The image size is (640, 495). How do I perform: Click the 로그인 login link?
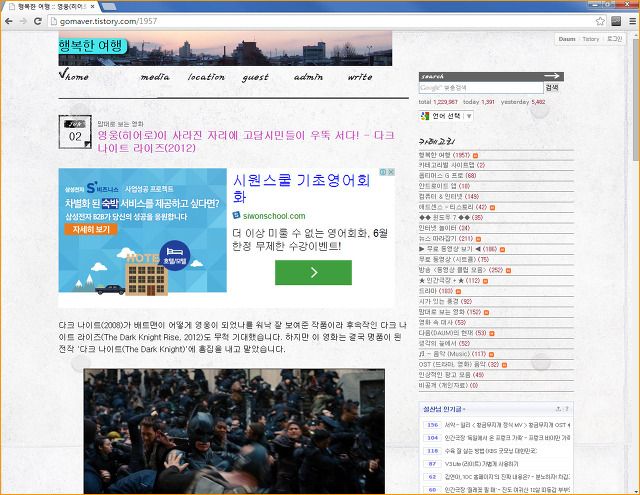(614, 39)
